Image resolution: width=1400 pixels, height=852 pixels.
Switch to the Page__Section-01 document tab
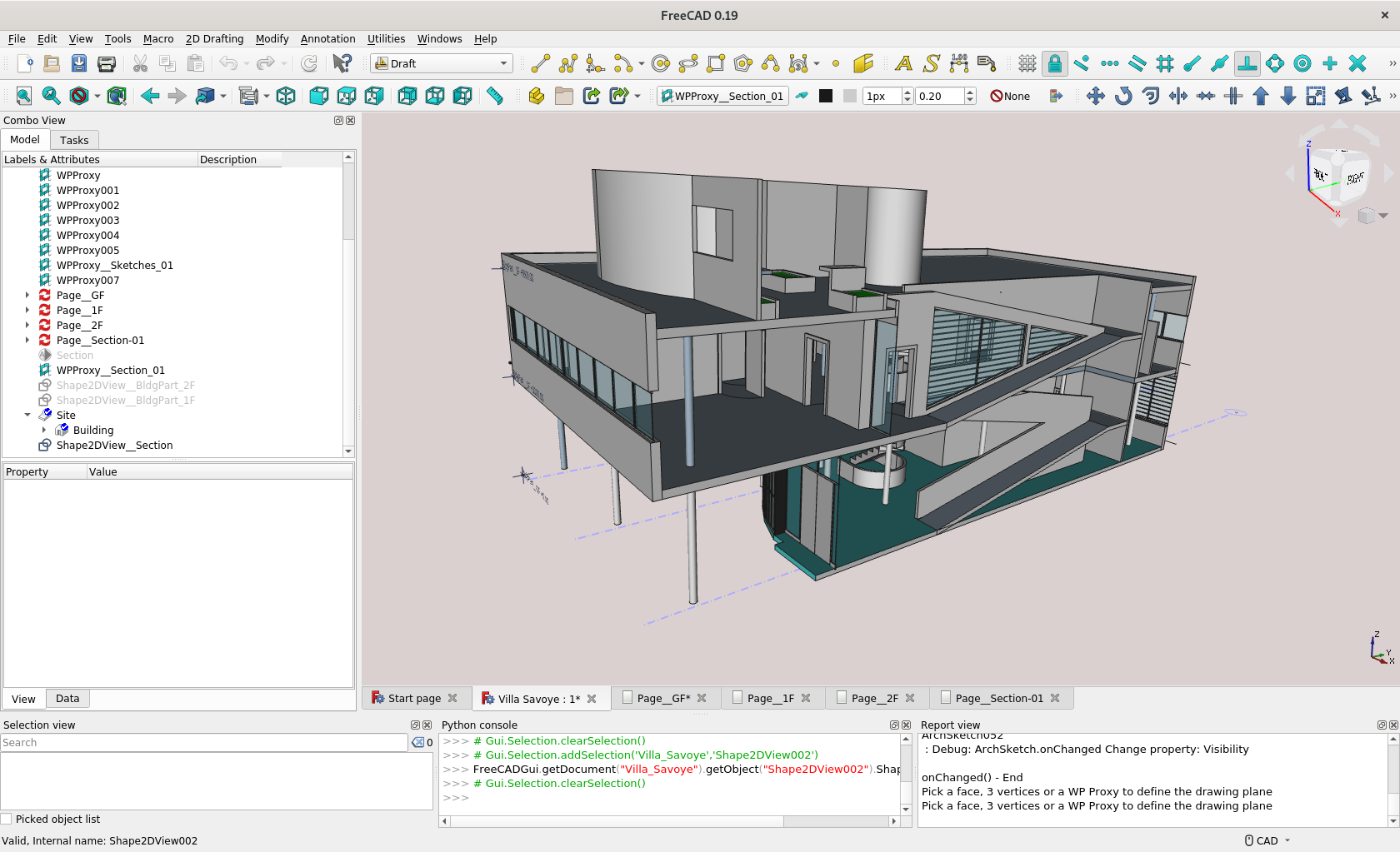[998, 698]
